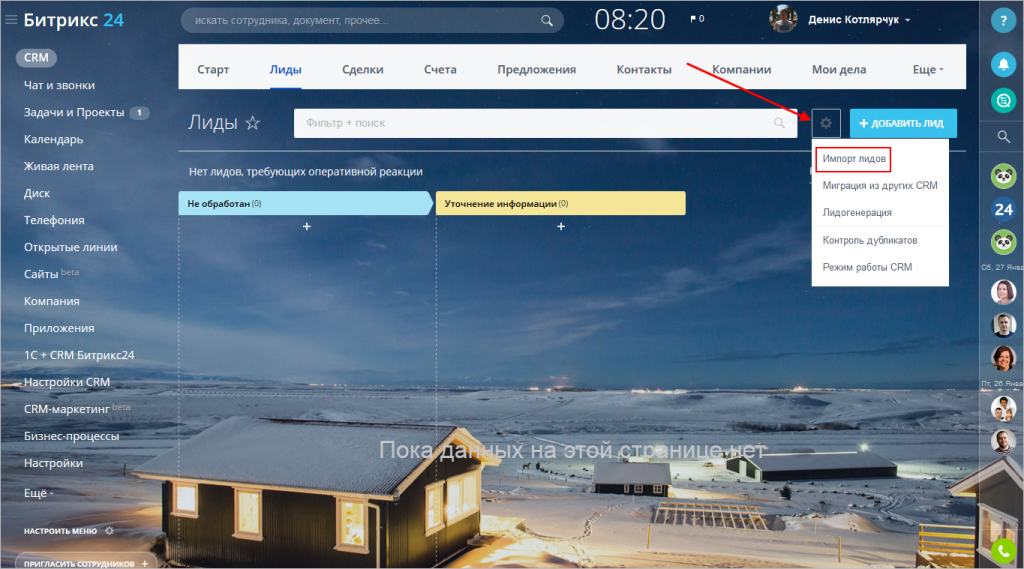The width and height of the screenshot is (1024, 569).
Task: Switch to the Счета tab
Action: [440, 69]
